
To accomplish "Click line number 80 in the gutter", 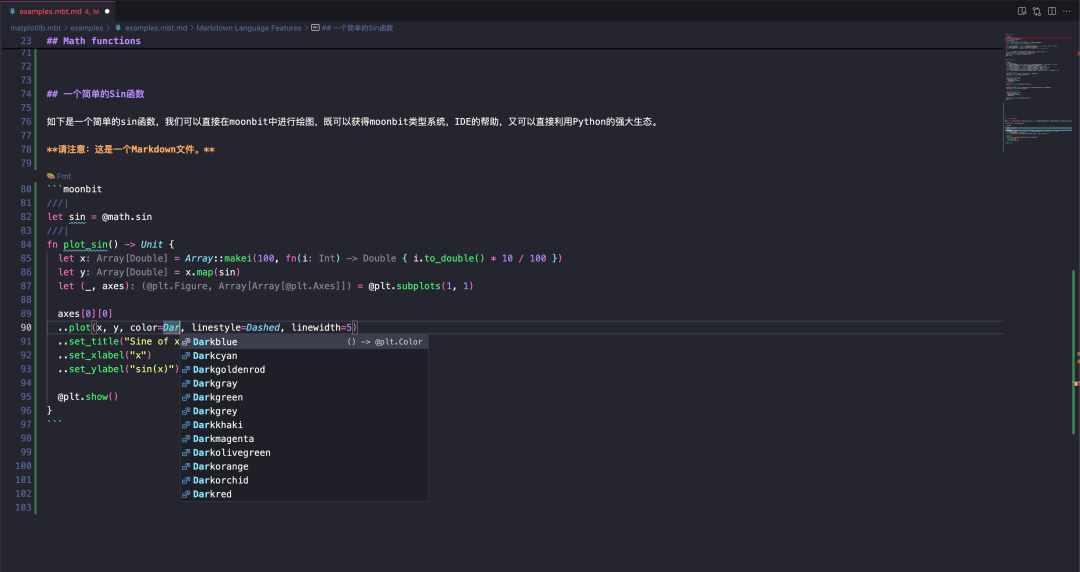I will 25,189.
